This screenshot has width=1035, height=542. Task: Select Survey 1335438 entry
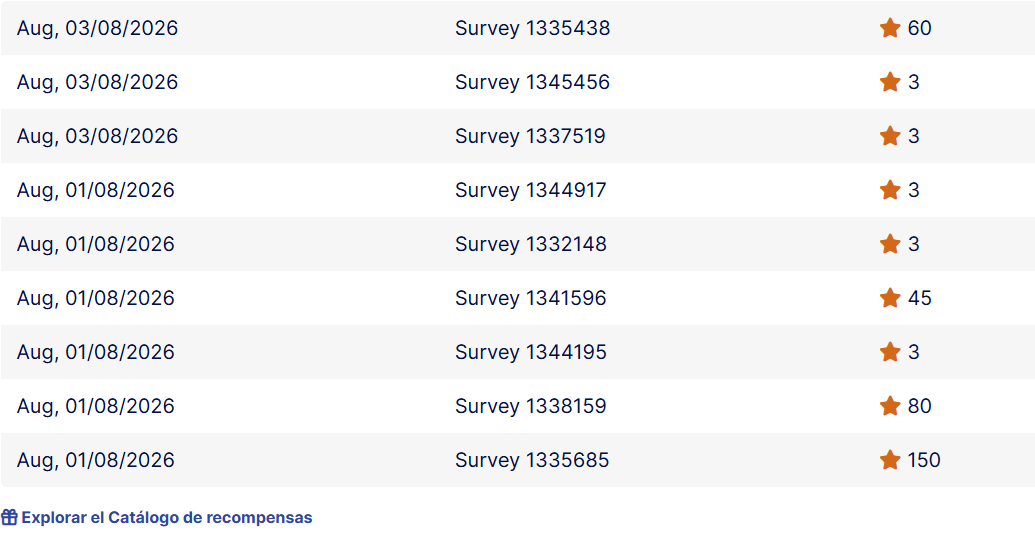coord(532,28)
